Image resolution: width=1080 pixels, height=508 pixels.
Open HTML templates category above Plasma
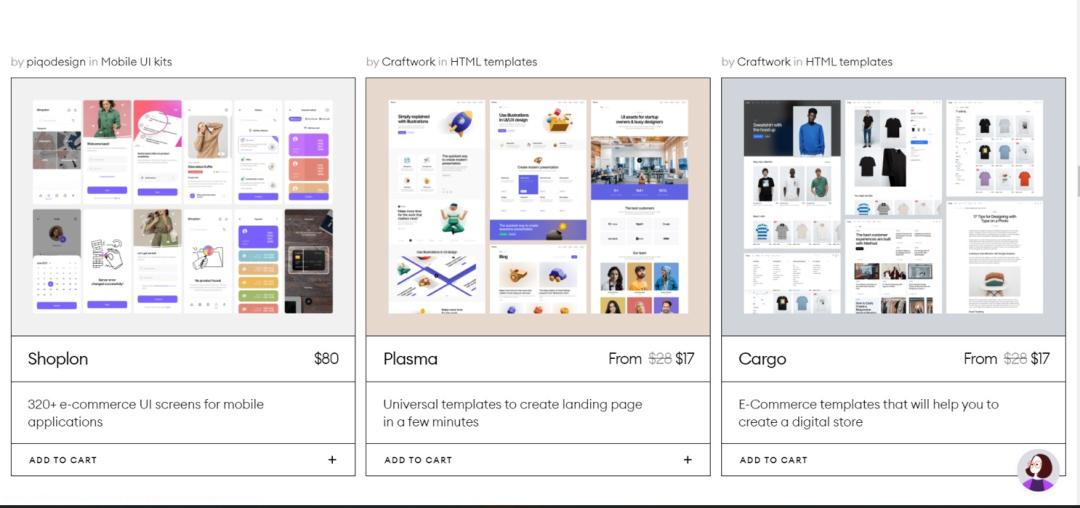tap(493, 62)
